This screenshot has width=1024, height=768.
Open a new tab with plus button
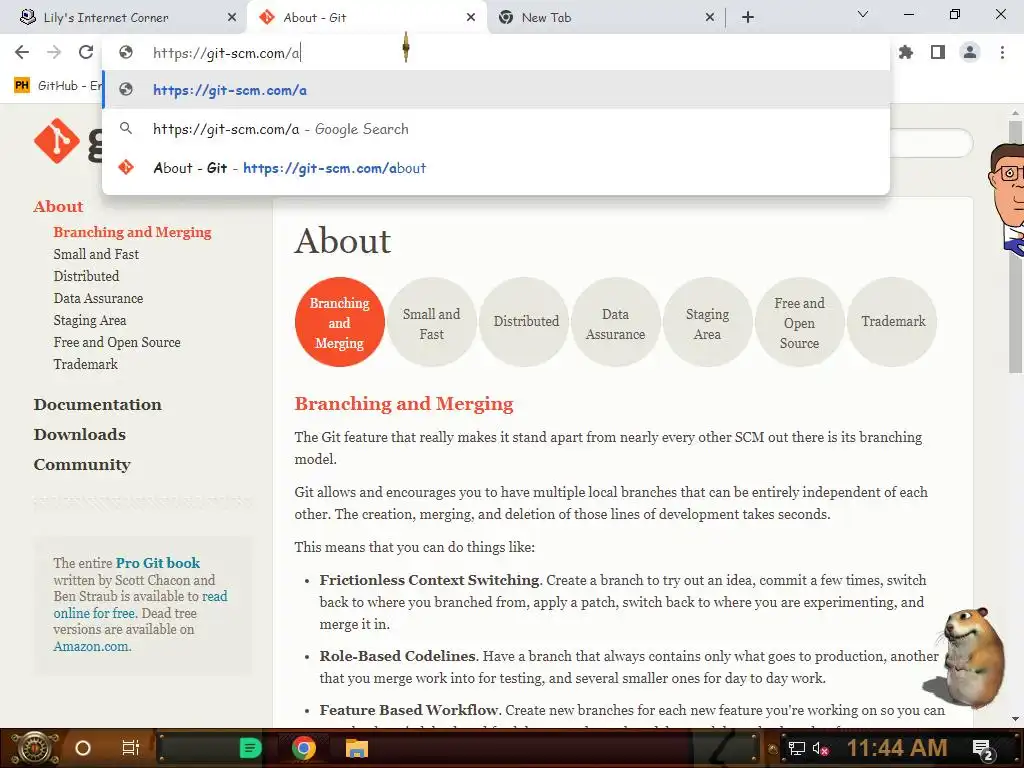click(748, 18)
